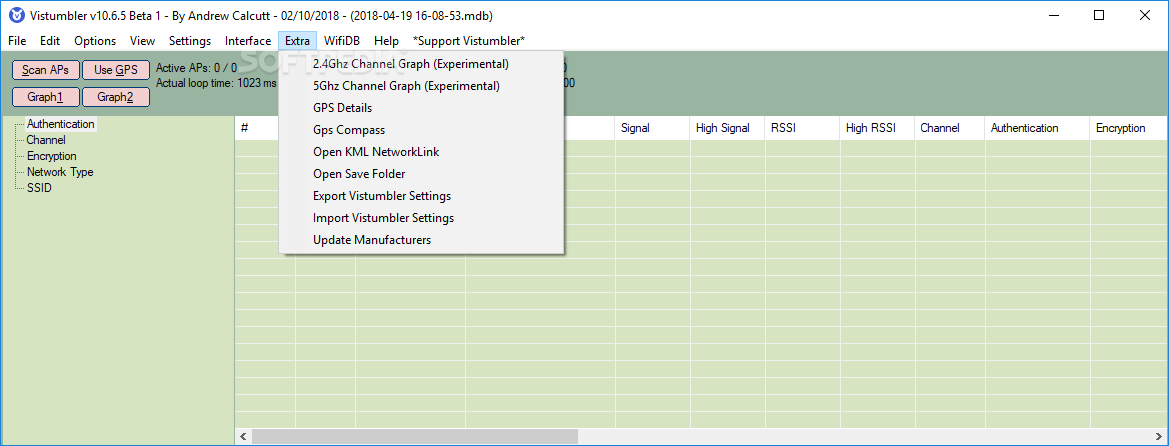The width and height of the screenshot is (1169, 446).
Task: Sort by the RSSI column header
Action: coord(803,128)
